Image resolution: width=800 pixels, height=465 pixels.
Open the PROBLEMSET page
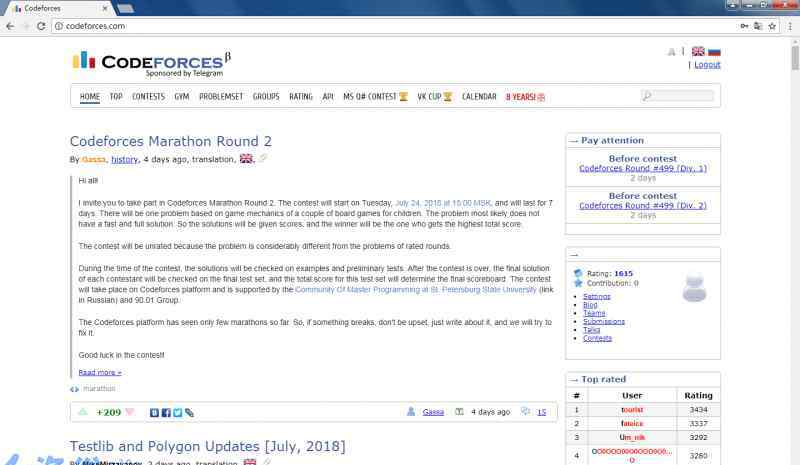221,96
